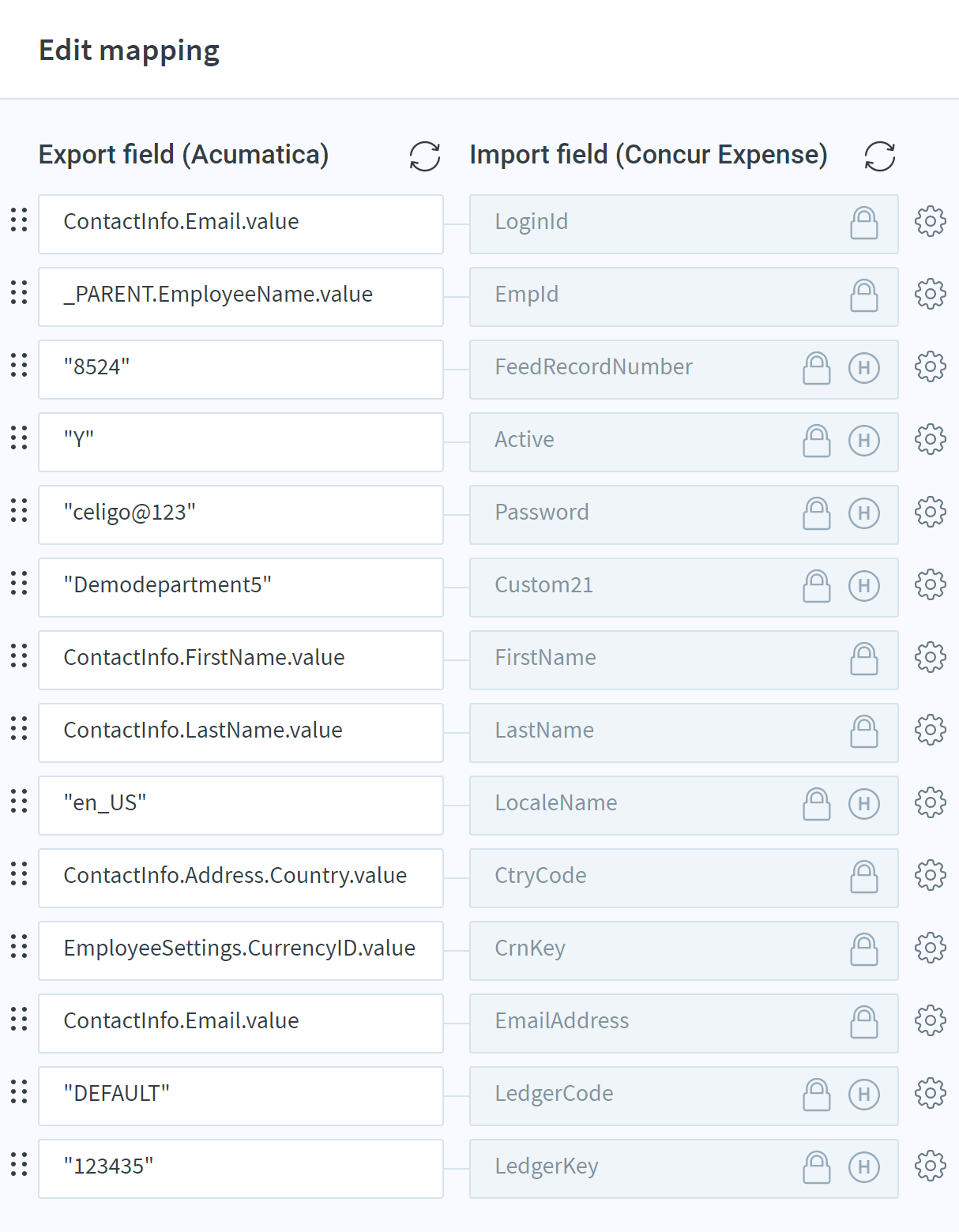Click LedgerCode import field
Image resolution: width=959 pixels, height=1232 pixels.
pos(684,1096)
